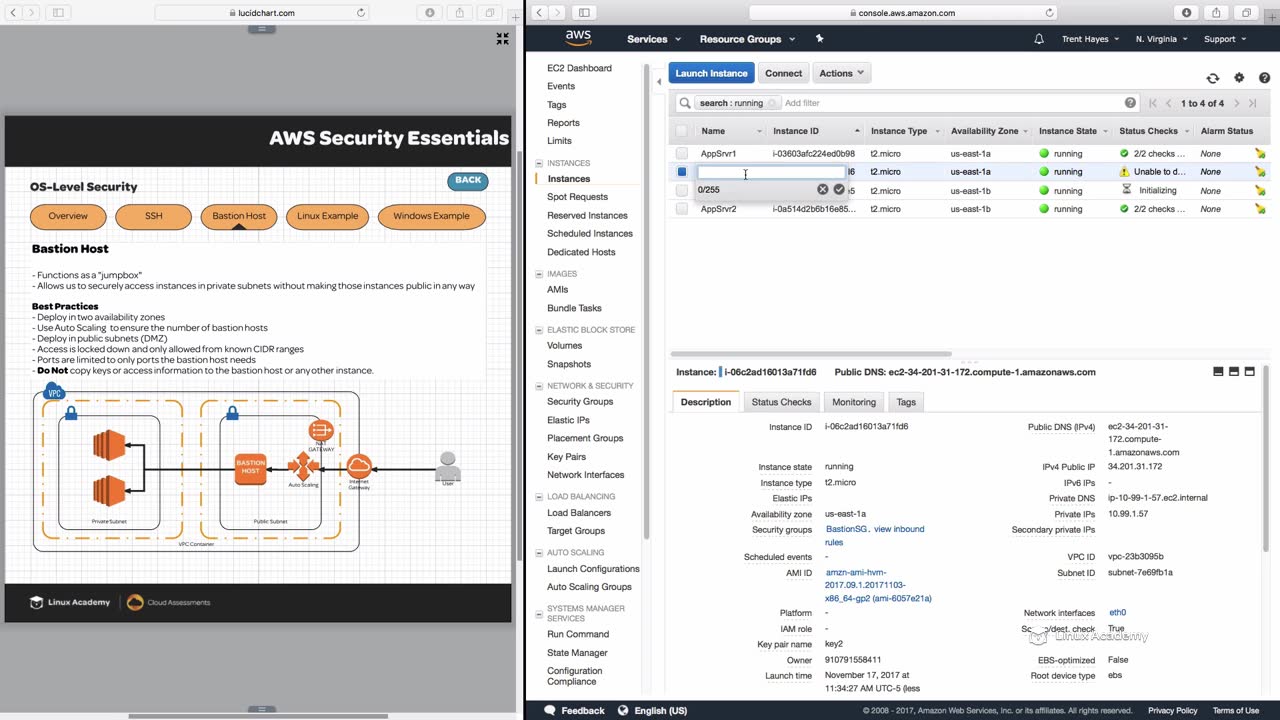Click the Share icon in AWS Safari window
Screen dimensions: 1280x720
point(1216,13)
